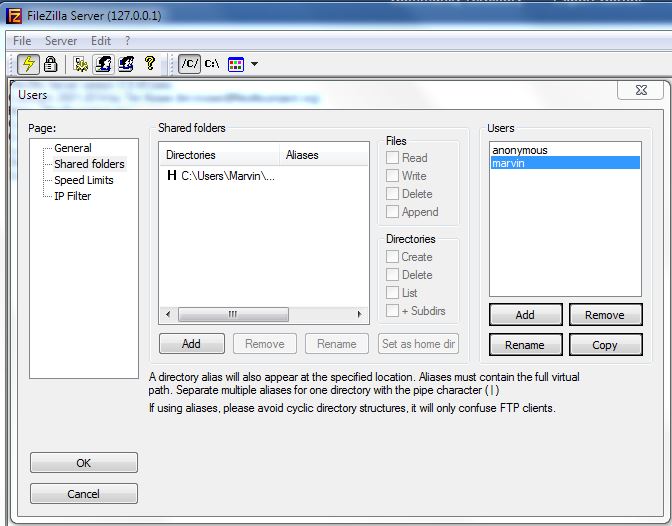This screenshot has height=526, width=672.
Task: Toggle the Directories Delete checkbox
Action: (392, 275)
